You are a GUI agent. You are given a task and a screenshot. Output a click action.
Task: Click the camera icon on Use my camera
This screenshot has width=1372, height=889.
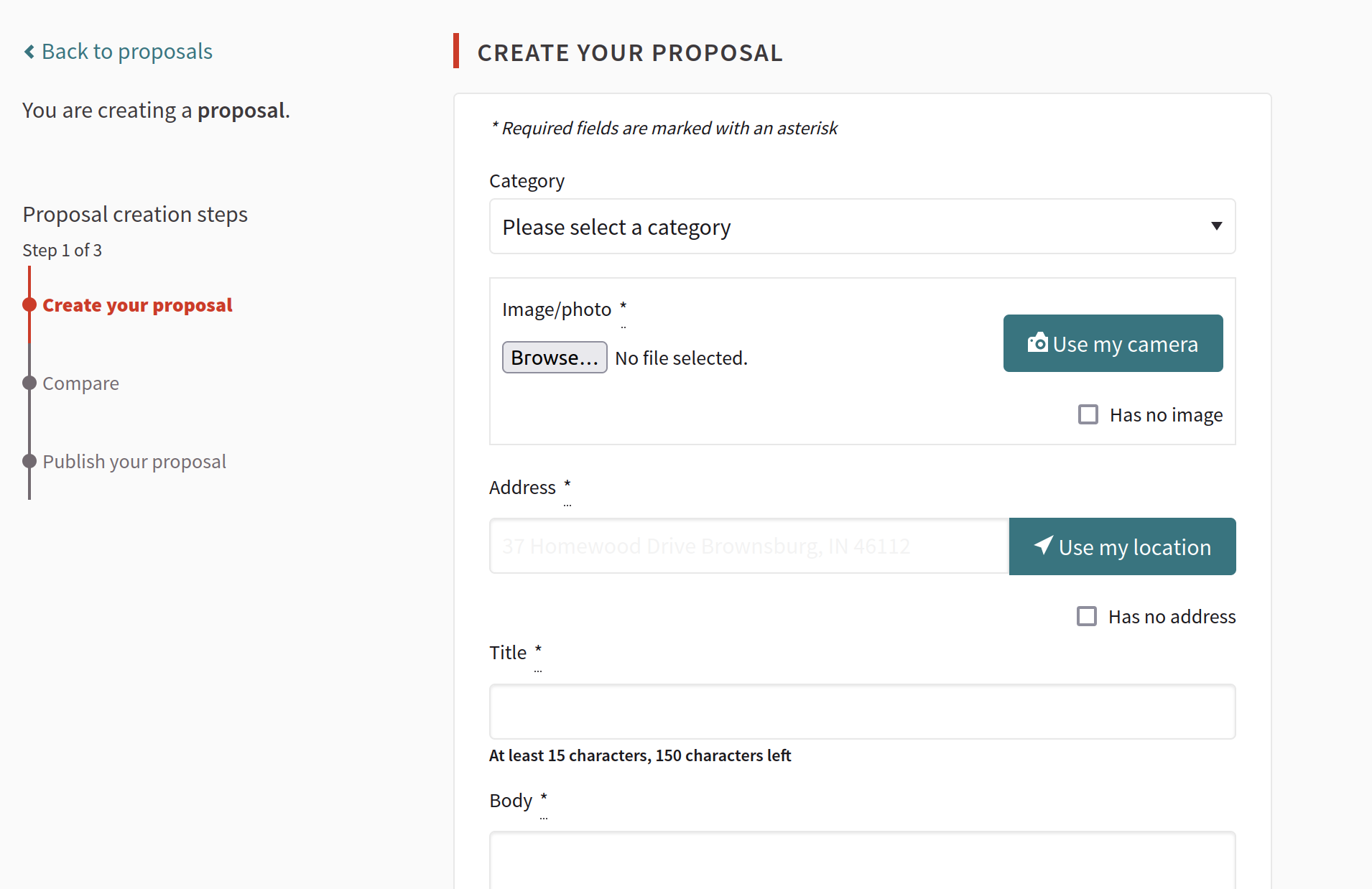[1037, 343]
